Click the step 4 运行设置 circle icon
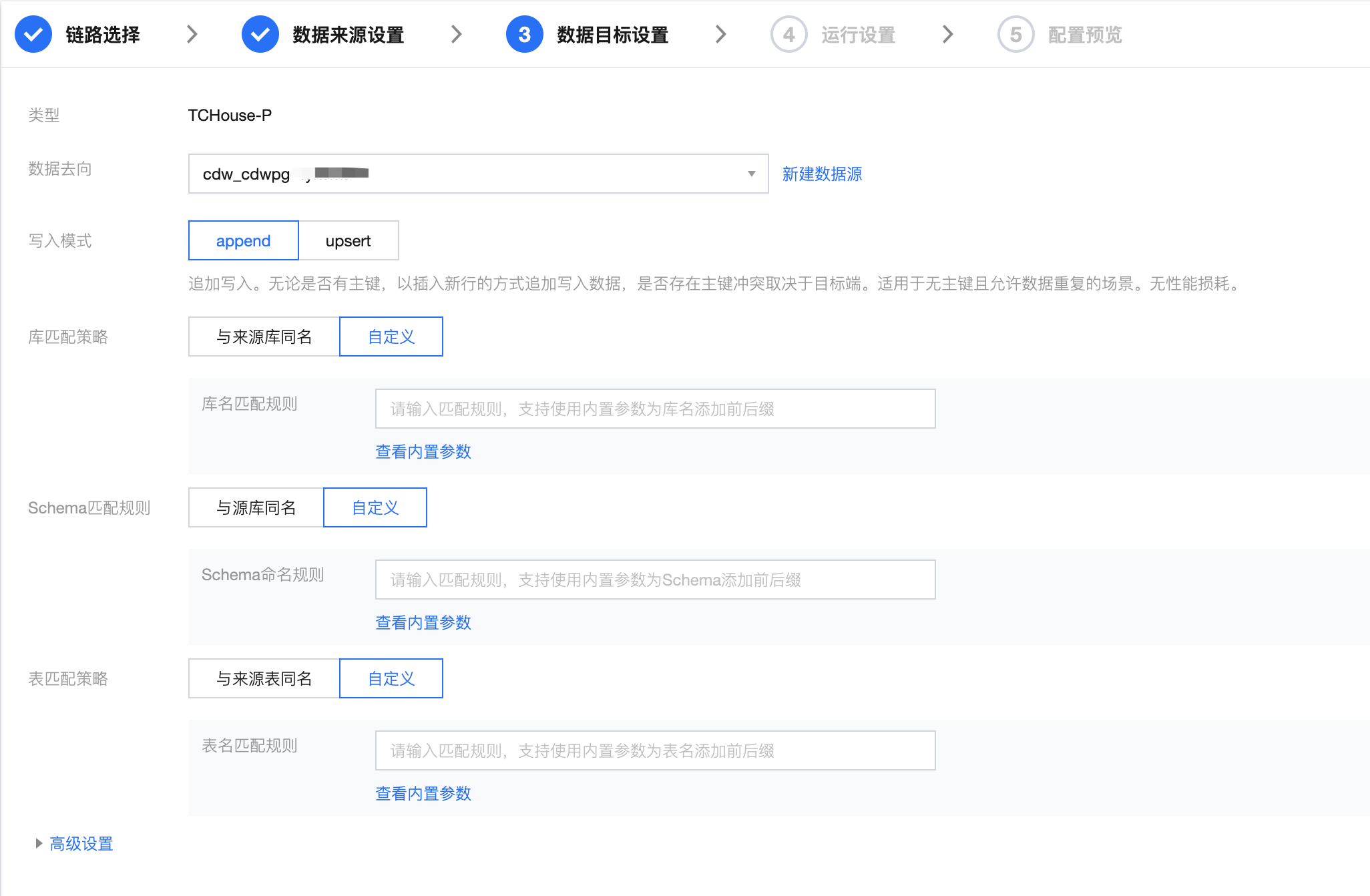The image size is (1370, 896). [x=788, y=34]
